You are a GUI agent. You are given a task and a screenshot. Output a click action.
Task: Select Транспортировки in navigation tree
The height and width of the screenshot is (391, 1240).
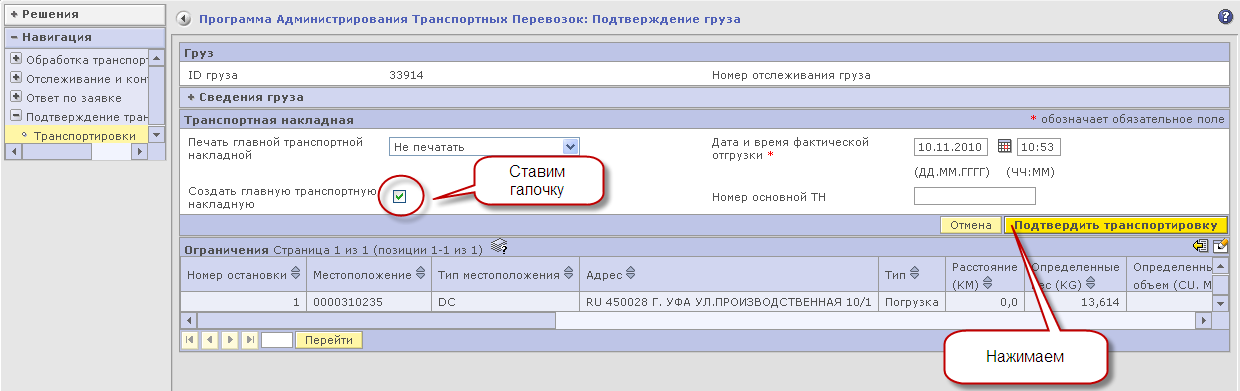(x=84, y=135)
